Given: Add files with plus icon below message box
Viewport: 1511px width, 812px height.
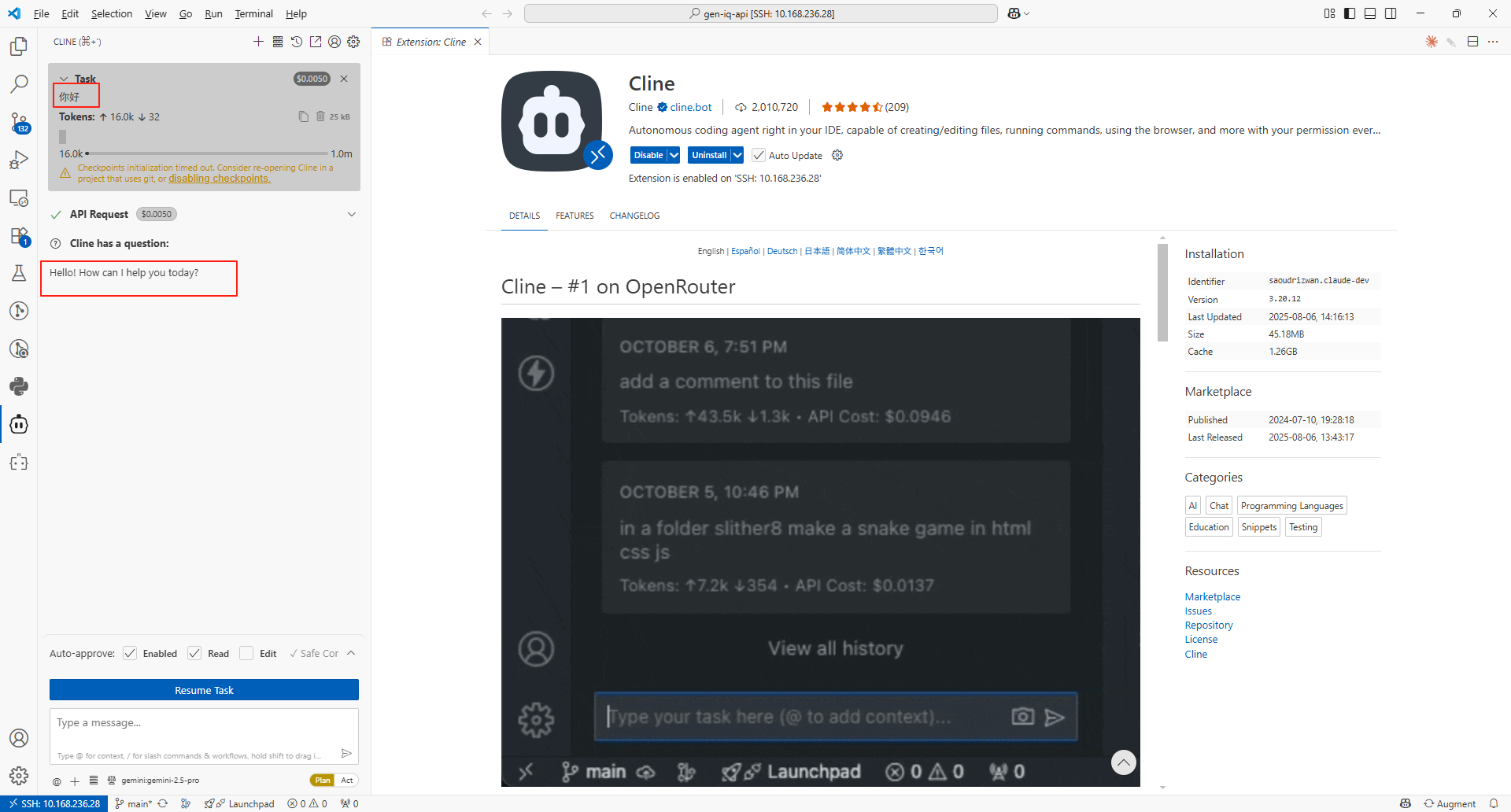Looking at the screenshot, I should (75, 781).
